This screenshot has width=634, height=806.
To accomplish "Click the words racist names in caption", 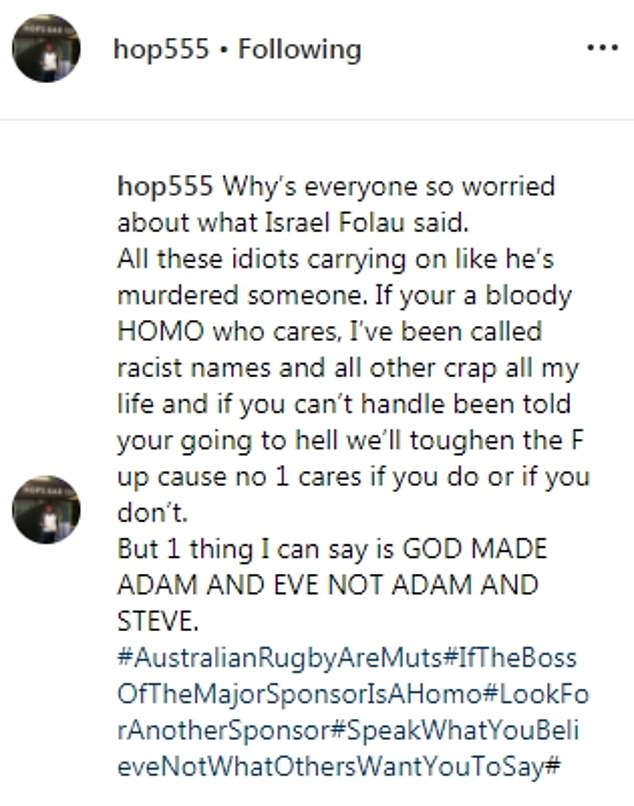I will [194, 368].
